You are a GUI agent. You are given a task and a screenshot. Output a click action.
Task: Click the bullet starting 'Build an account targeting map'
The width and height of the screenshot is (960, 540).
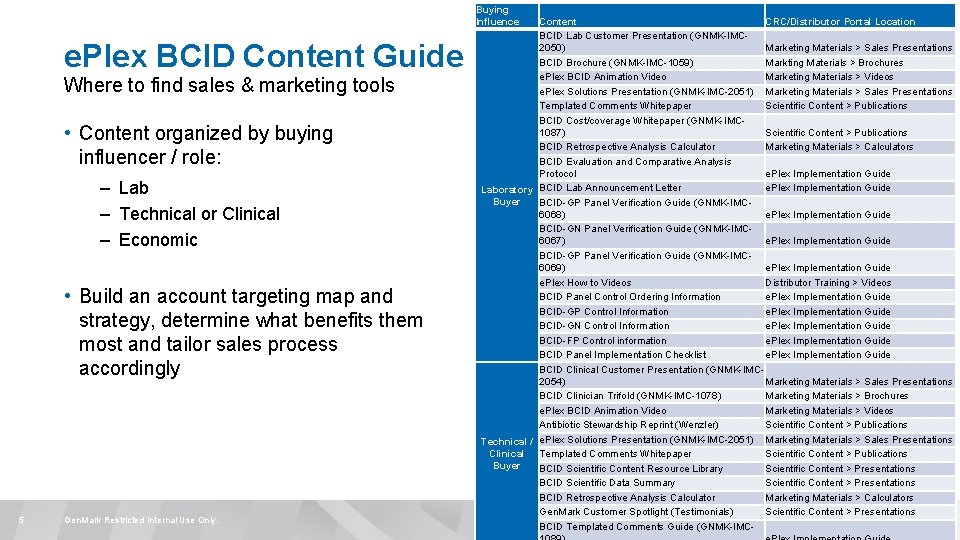(250, 332)
